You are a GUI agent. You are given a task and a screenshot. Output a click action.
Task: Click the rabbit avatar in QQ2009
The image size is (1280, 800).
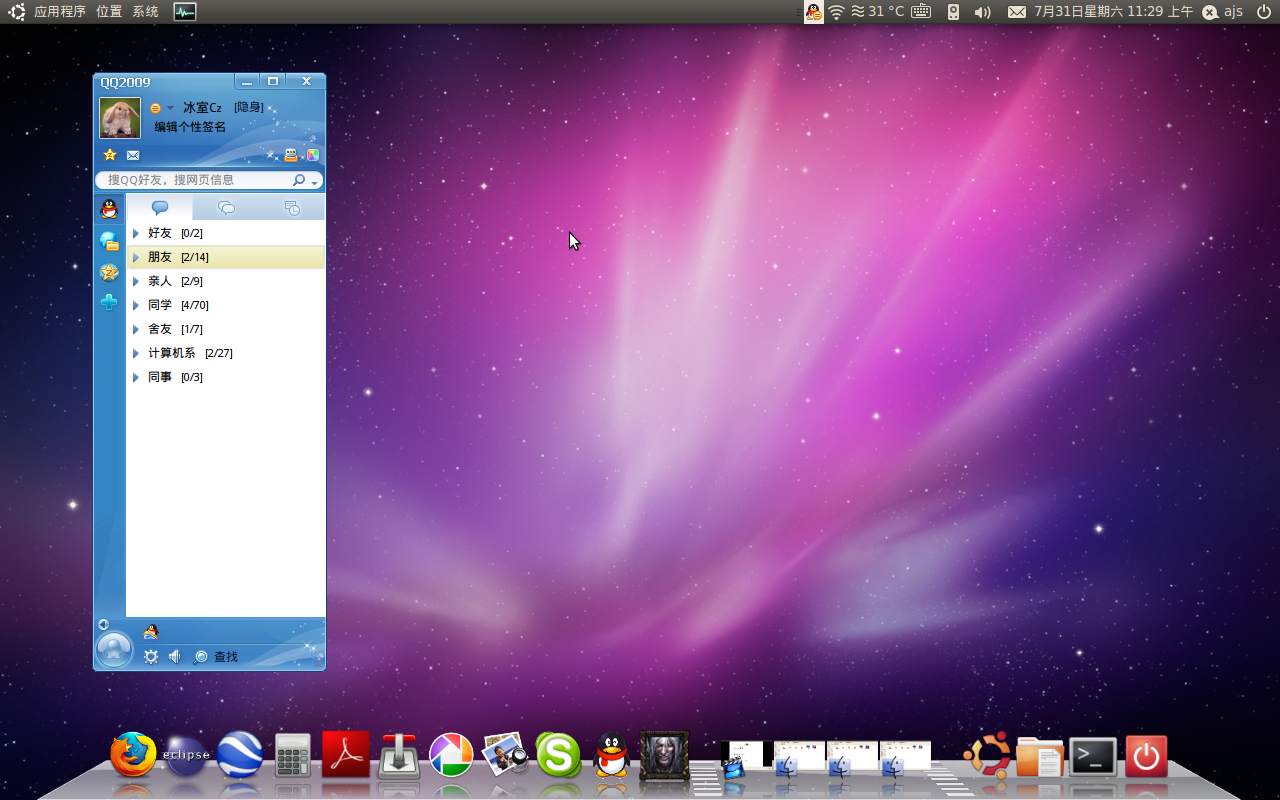(x=120, y=118)
